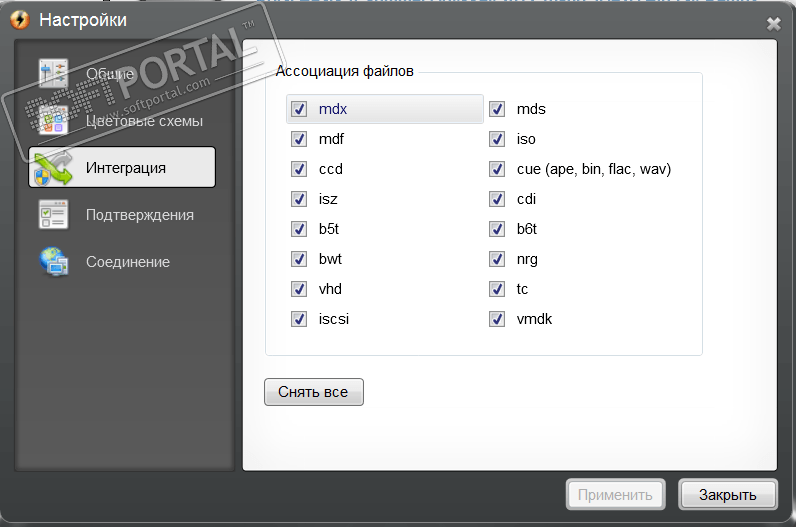Open the General settings sliders icon

tap(52, 74)
